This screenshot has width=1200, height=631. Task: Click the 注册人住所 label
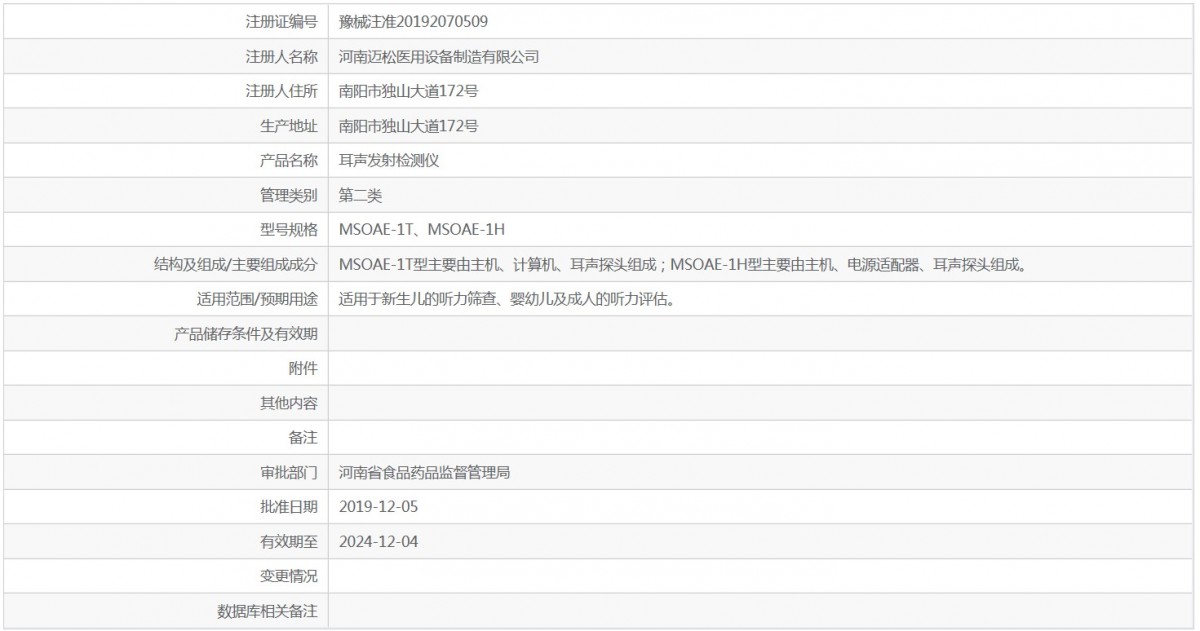click(x=282, y=91)
